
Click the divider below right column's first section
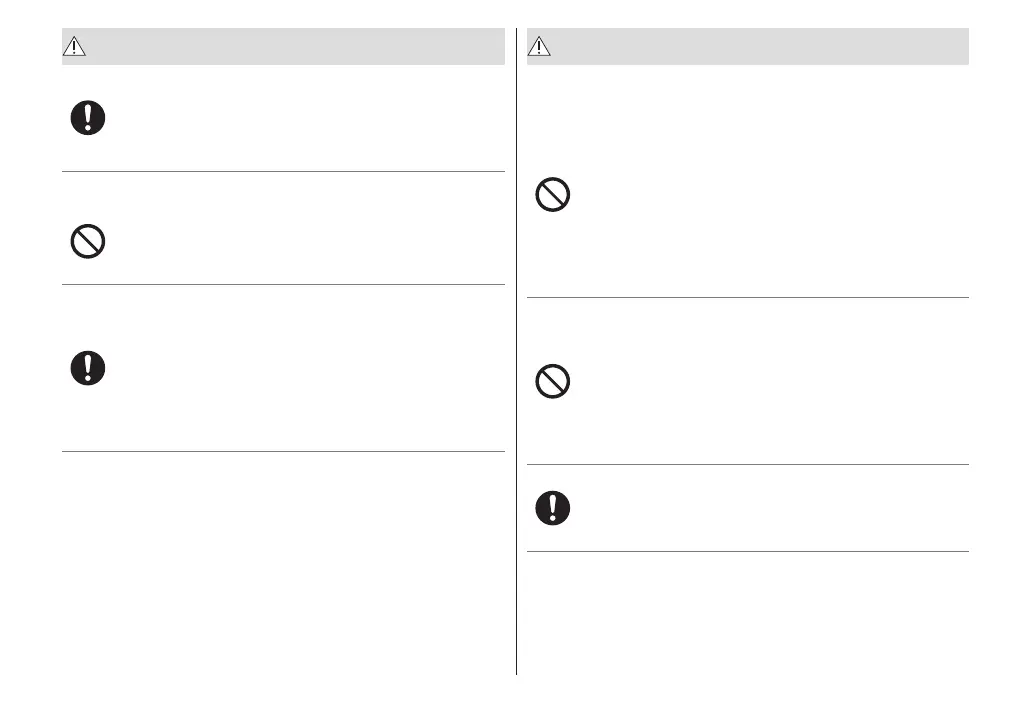tap(748, 297)
